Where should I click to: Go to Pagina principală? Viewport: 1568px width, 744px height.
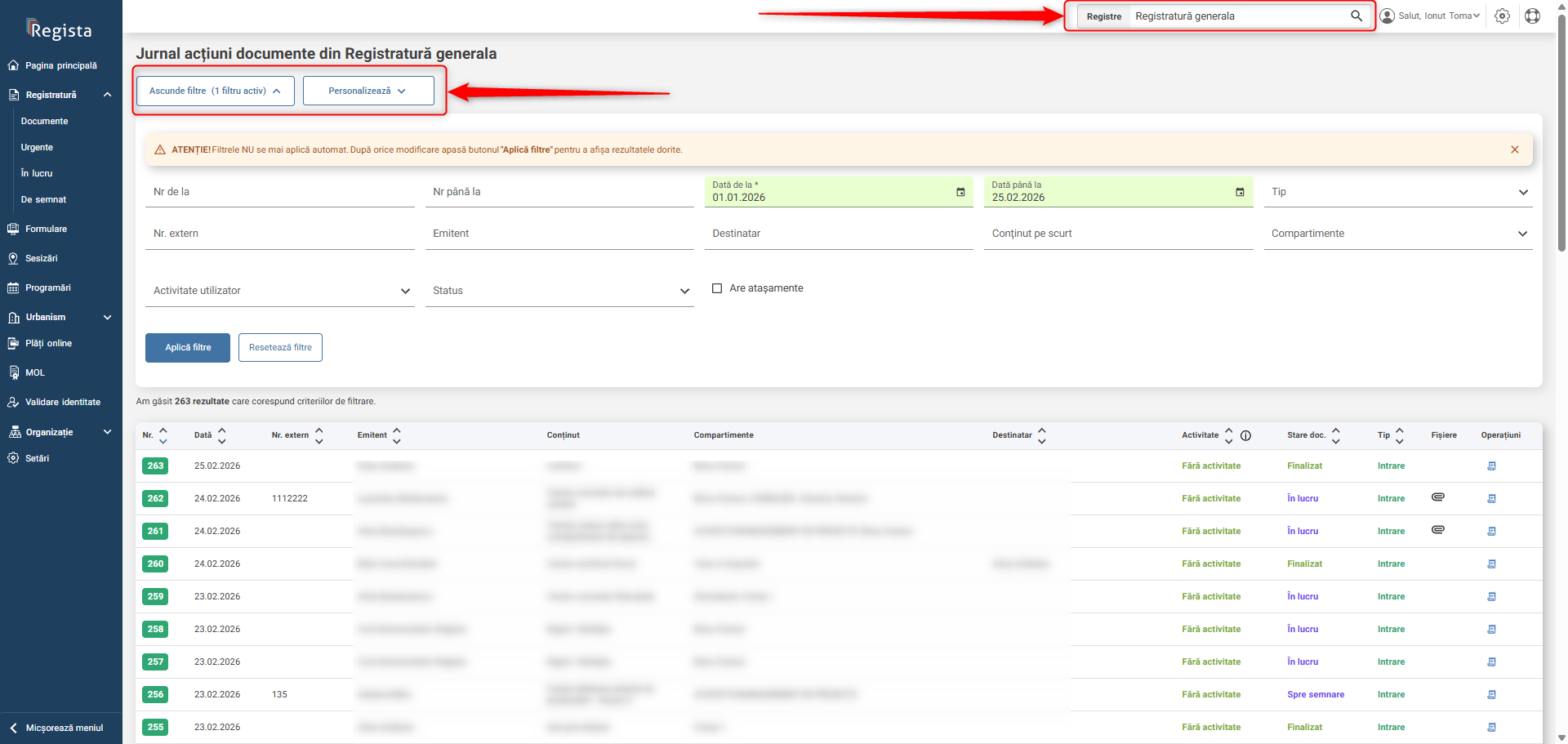coord(61,65)
